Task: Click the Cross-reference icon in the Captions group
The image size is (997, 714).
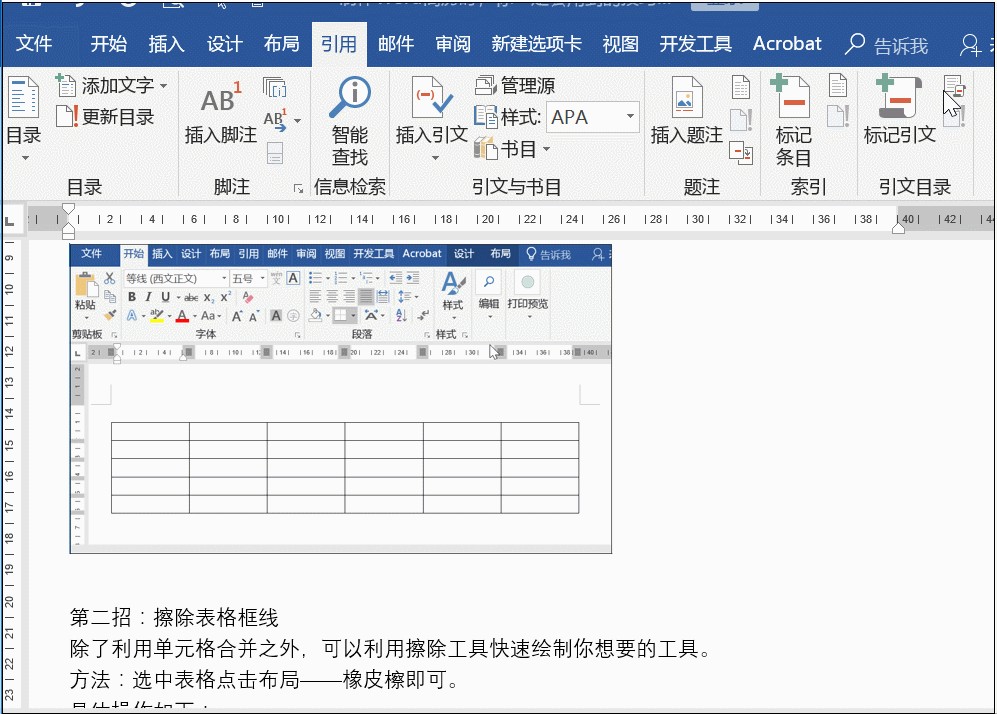Action: click(x=741, y=152)
